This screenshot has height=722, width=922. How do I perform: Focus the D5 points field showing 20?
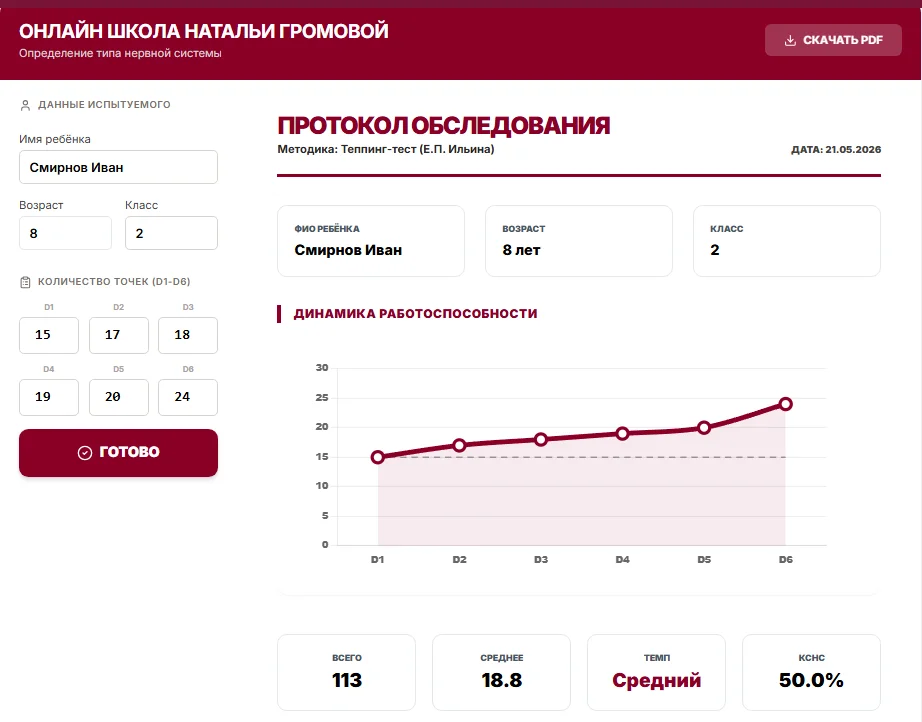click(x=119, y=397)
